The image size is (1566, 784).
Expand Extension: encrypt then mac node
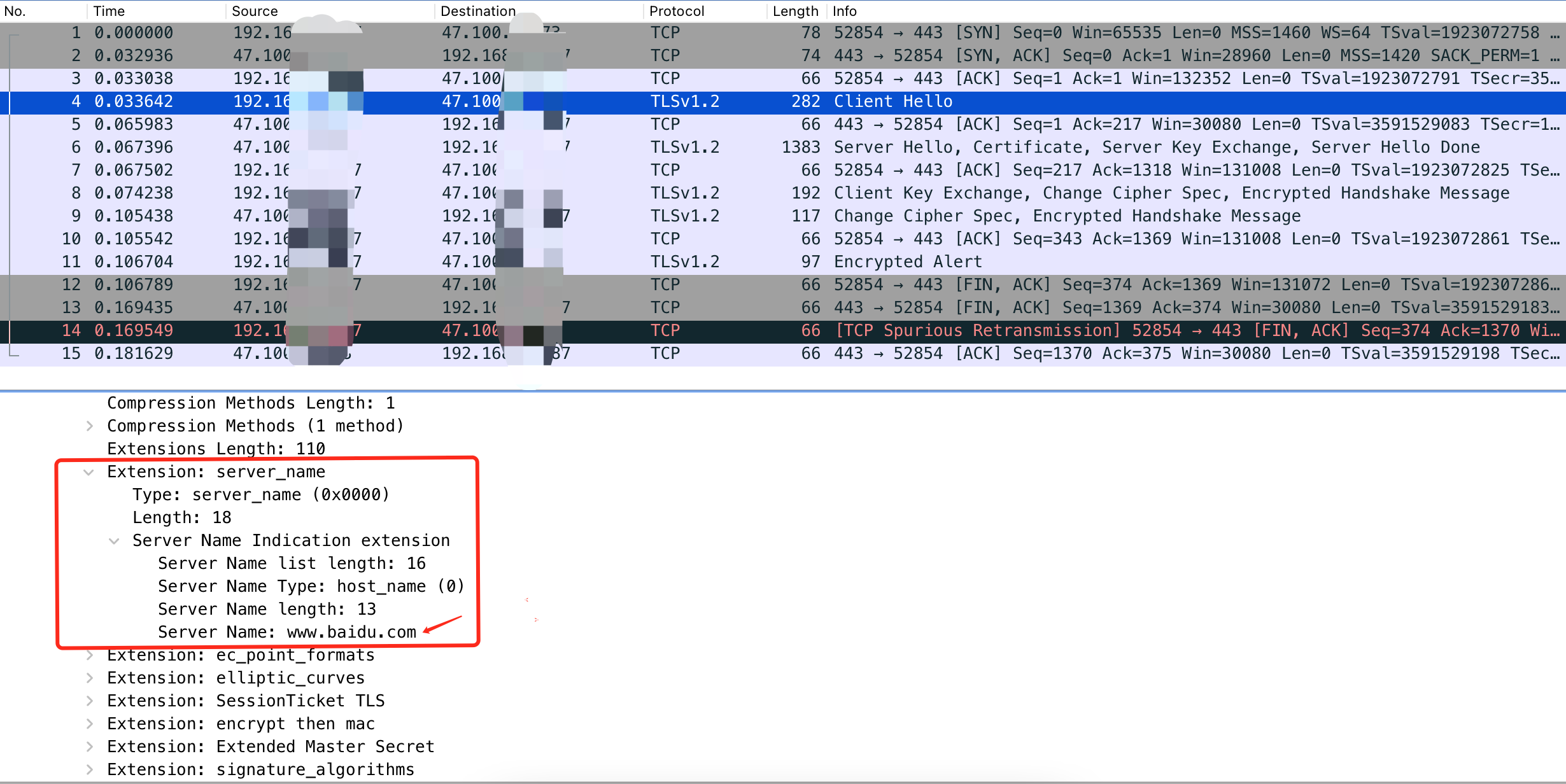[x=90, y=724]
